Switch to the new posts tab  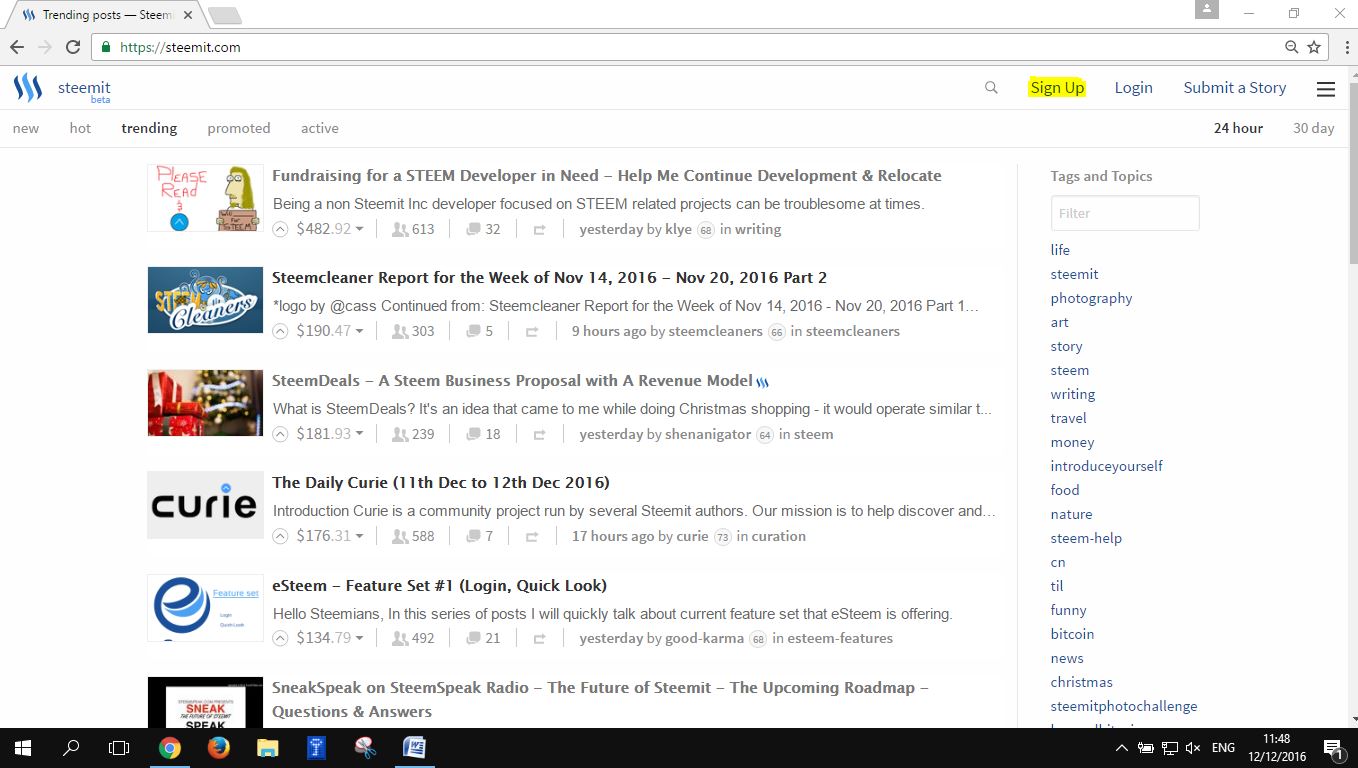[26, 128]
